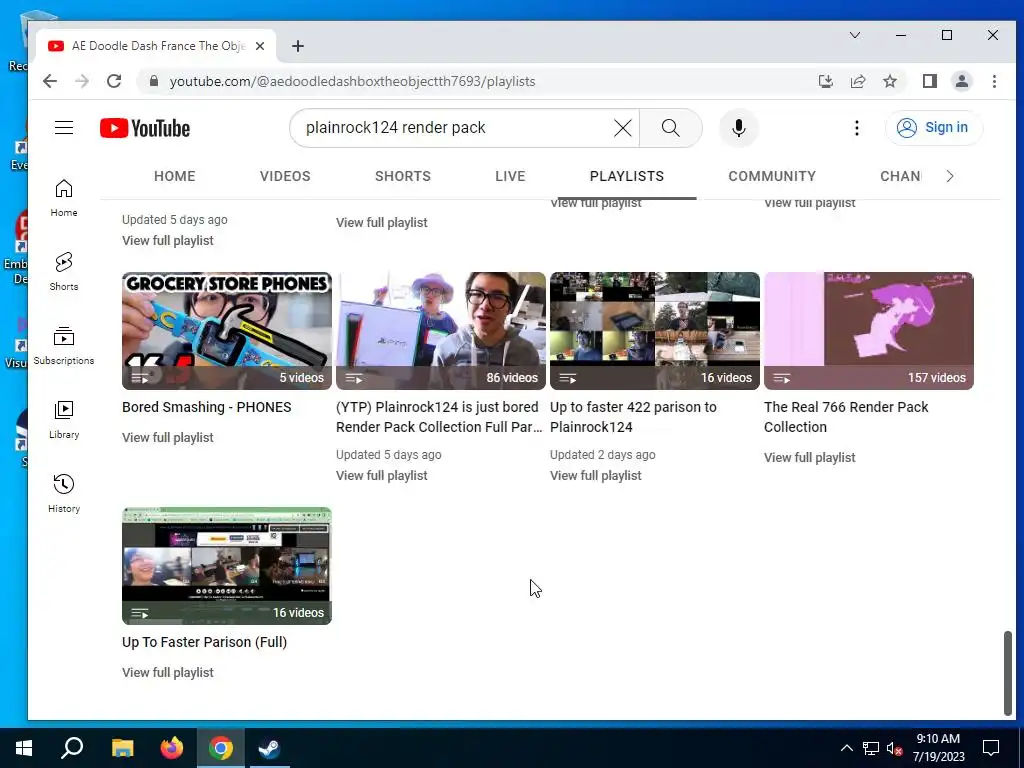Image resolution: width=1024 pixels, height=768 pixels.
Task: Show hidden system tray icons
Action: [x=846, y=748]
